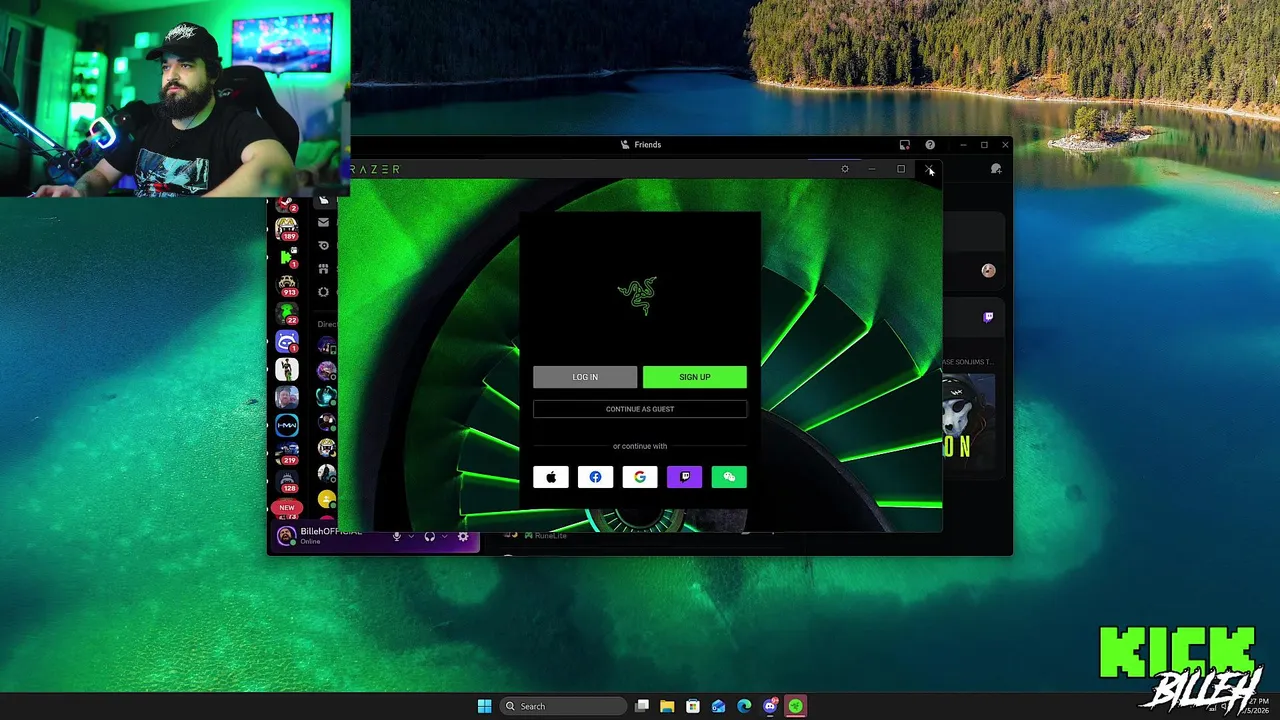Open skull mask stream thumbnail in Discord

[x=968, y=420]
